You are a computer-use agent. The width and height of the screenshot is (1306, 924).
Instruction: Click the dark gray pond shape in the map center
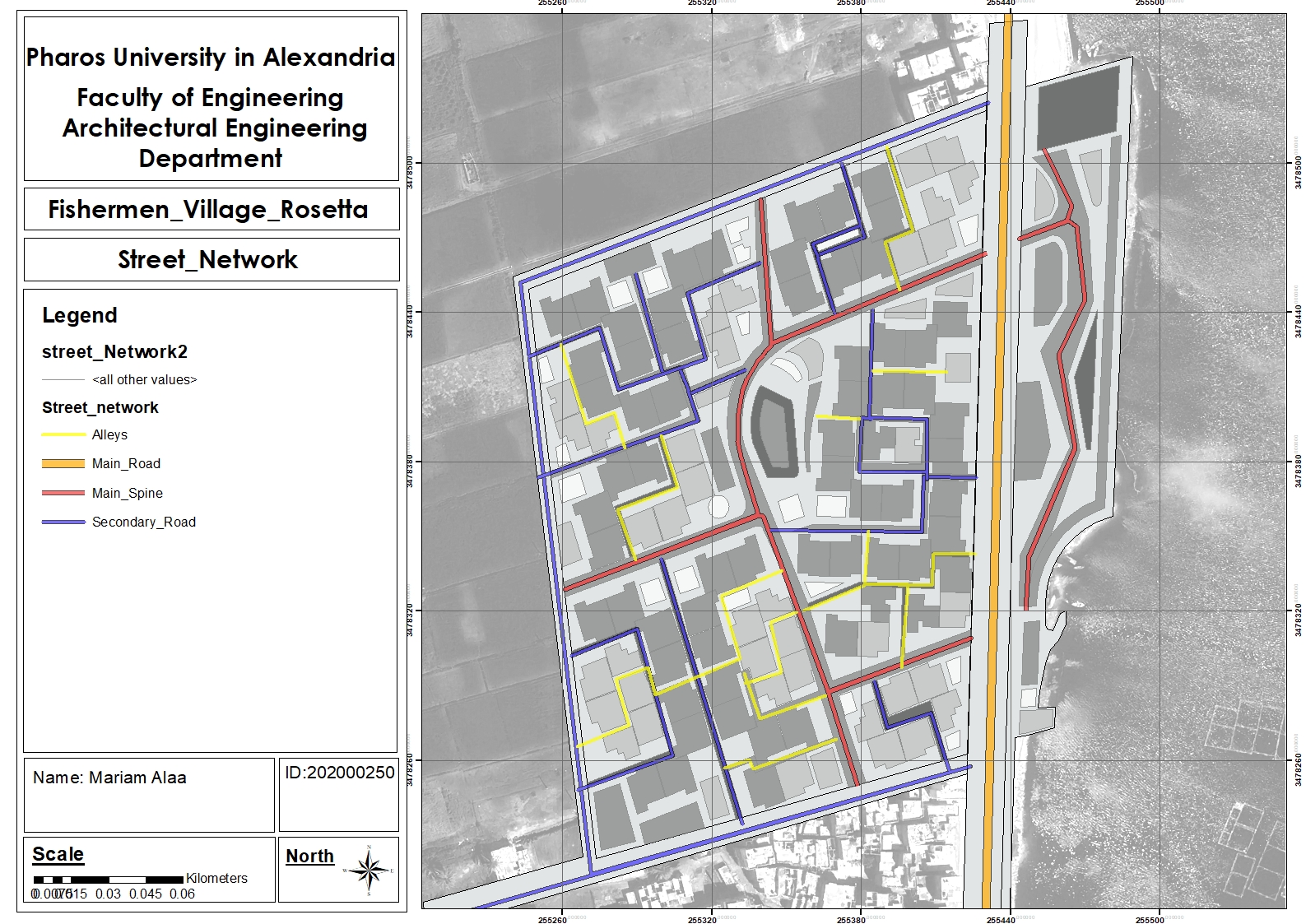click(x=774, y=432)
